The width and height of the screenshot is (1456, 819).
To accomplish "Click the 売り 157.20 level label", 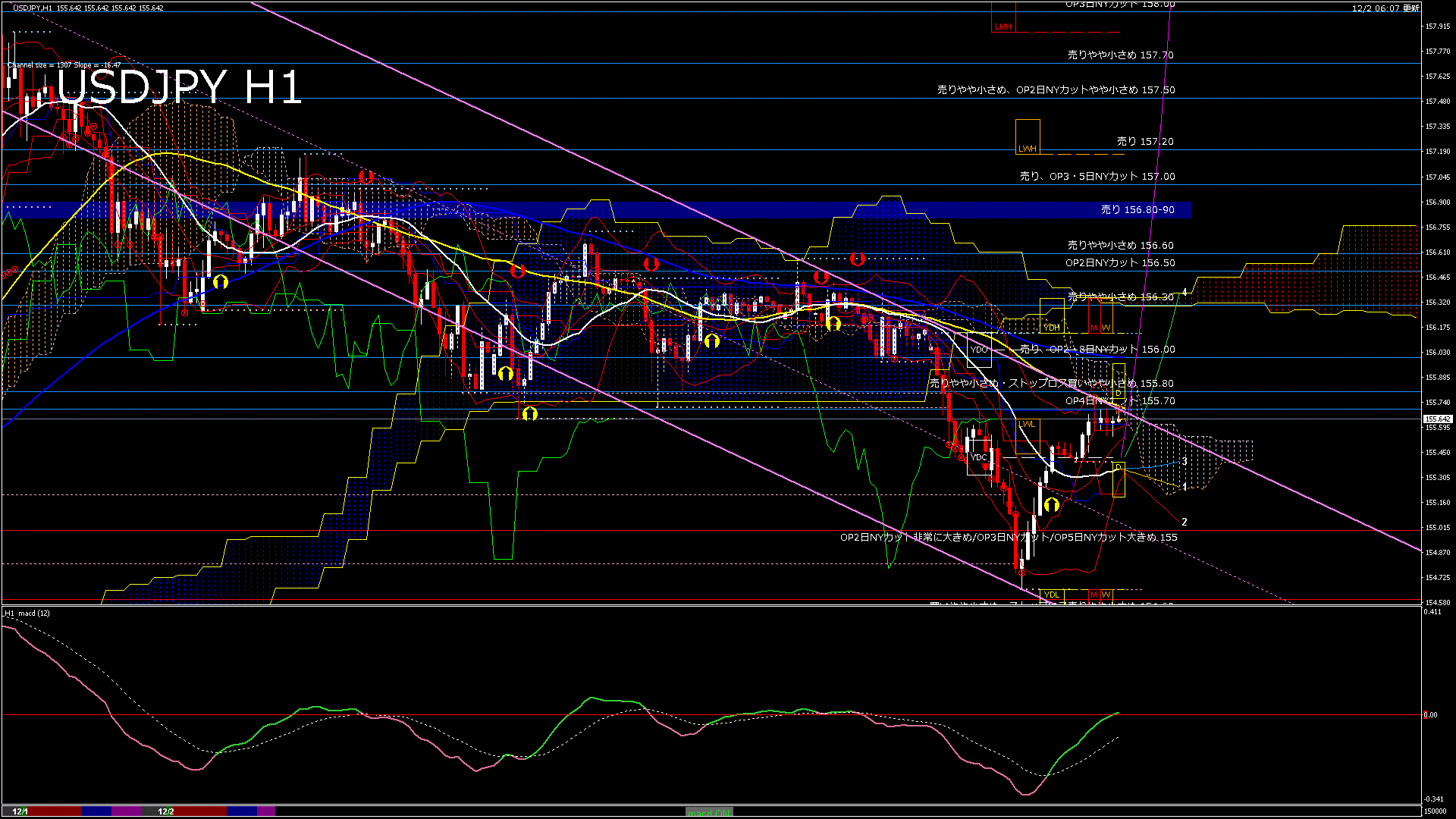I will (1144, 142).
